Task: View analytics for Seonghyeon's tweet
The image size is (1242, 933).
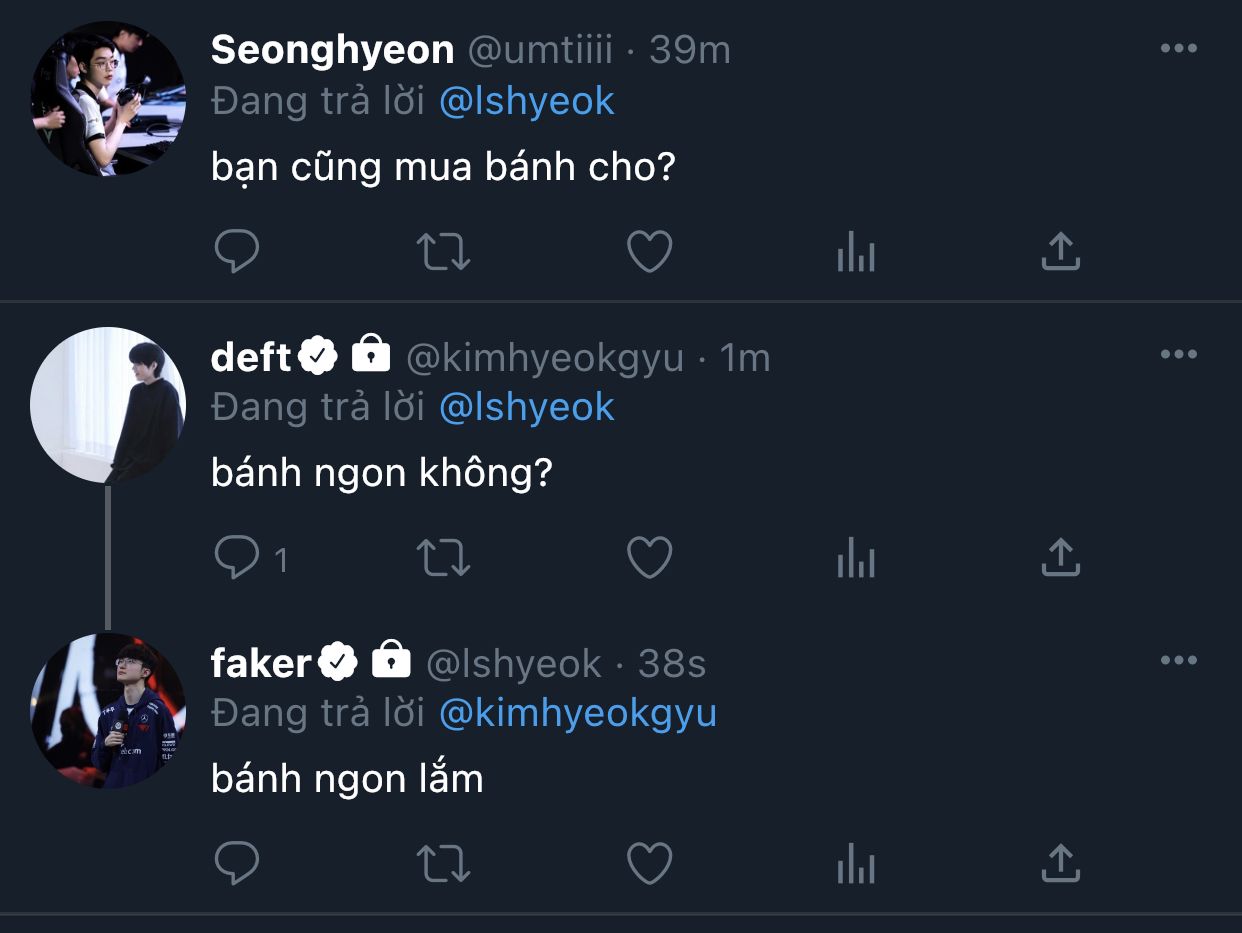Action: pos(855,254)
